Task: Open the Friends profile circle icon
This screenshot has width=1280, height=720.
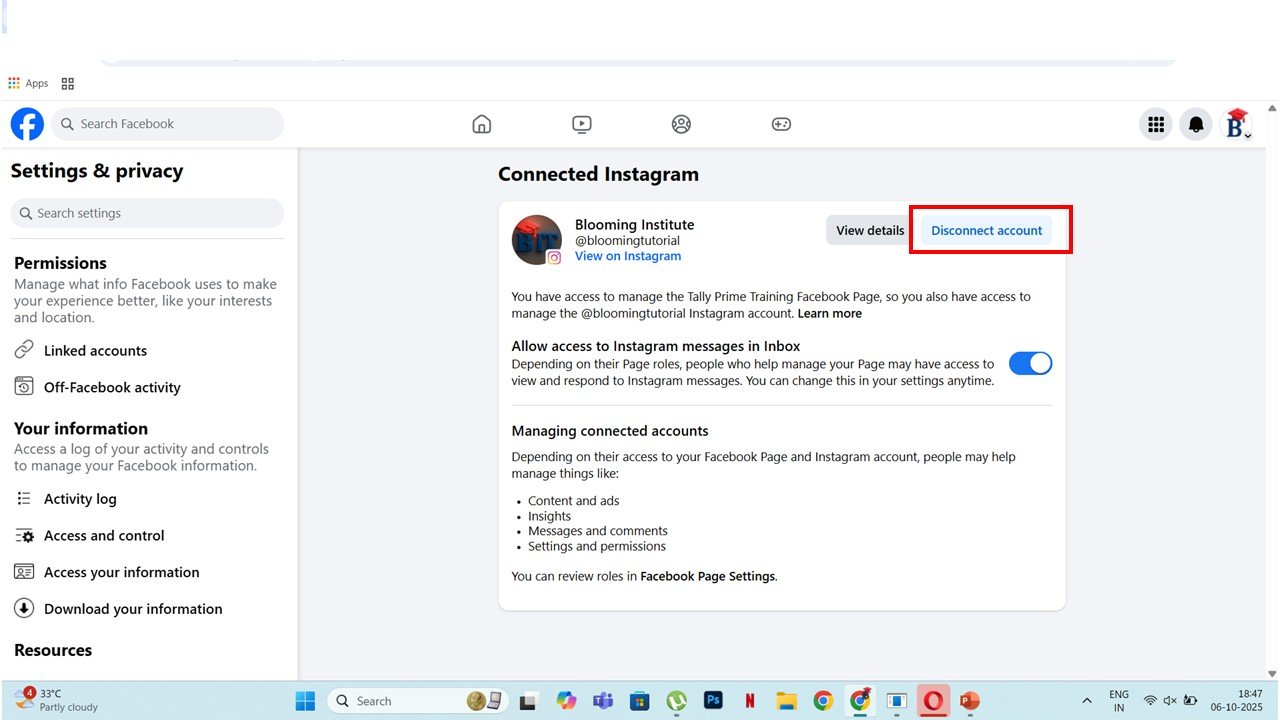Action: pos(681,124)
